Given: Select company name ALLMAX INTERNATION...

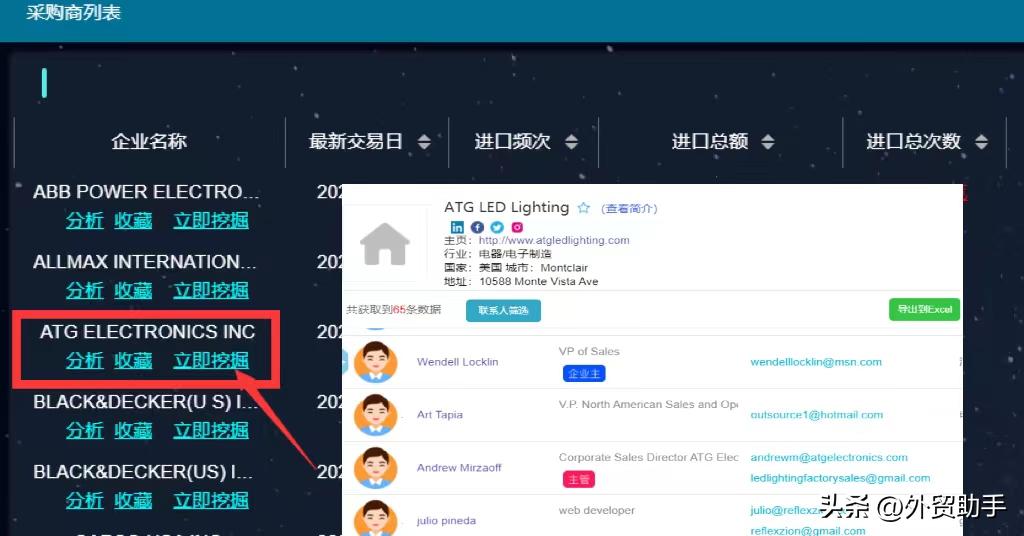Looking at the screenshot, I should [145, 262].
